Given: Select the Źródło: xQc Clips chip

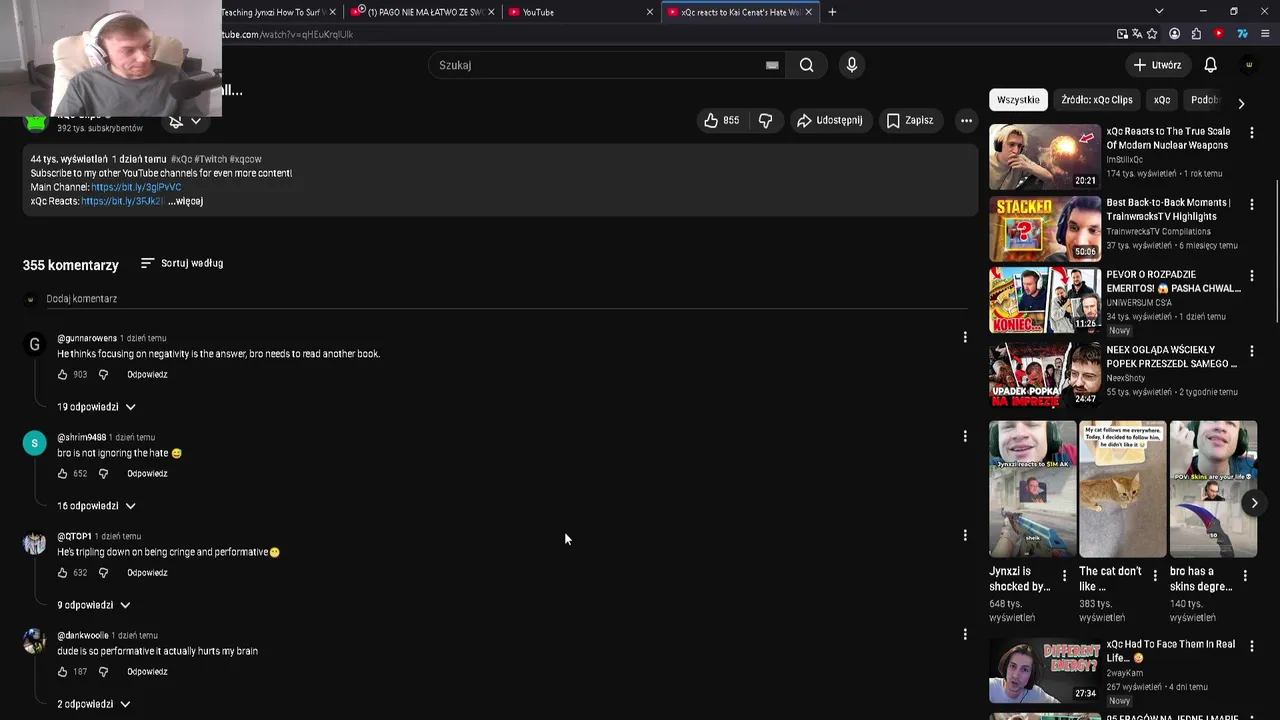Looking at the screenshot, I should [x=1097, y=100].
